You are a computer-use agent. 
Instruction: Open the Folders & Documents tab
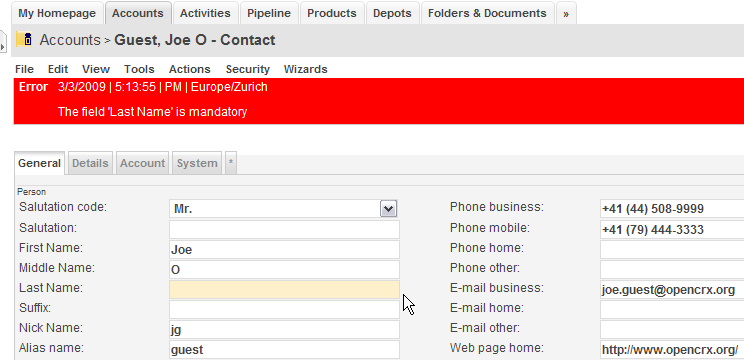coord(487,13)
